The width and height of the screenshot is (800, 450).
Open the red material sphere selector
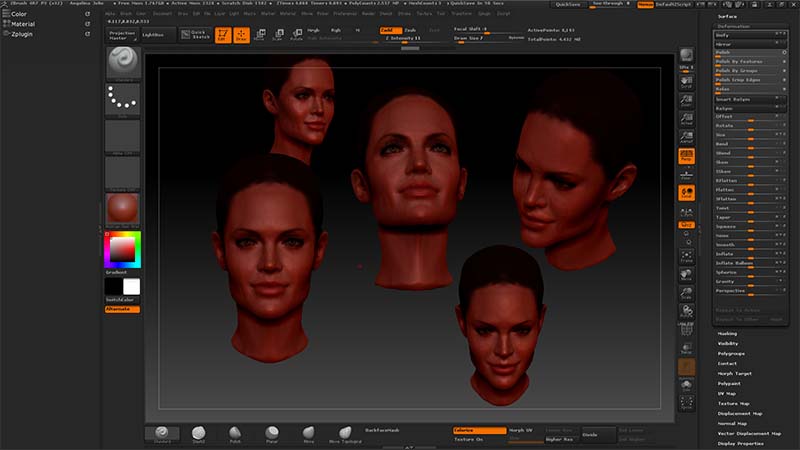[x=122, y=209]
